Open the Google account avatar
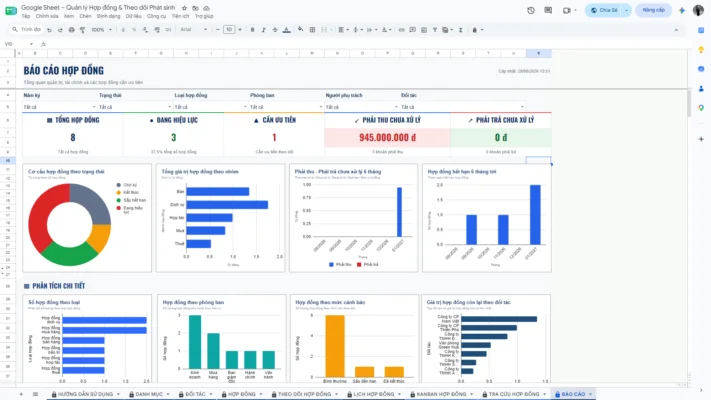 698,10
